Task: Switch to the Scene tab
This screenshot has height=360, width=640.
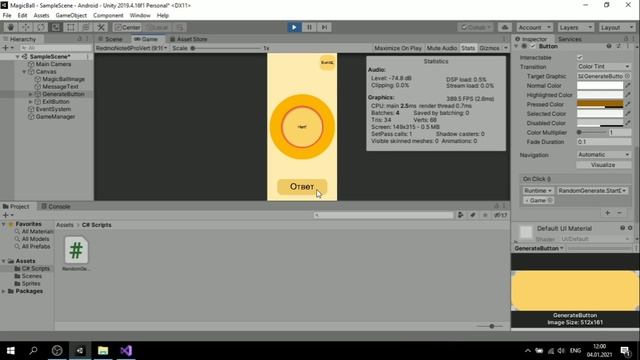Action: [x=110, y=39]
